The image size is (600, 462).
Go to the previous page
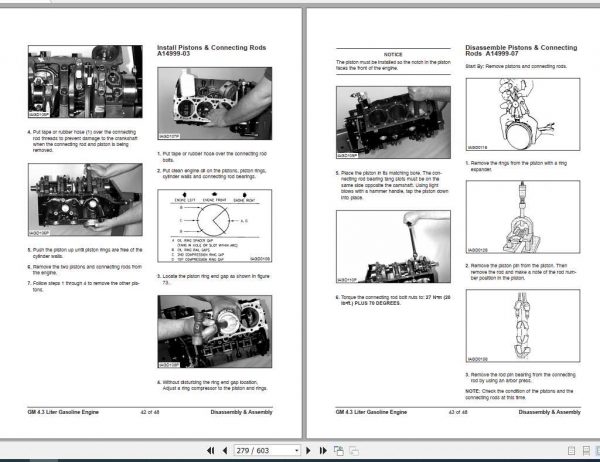point(225,451)
